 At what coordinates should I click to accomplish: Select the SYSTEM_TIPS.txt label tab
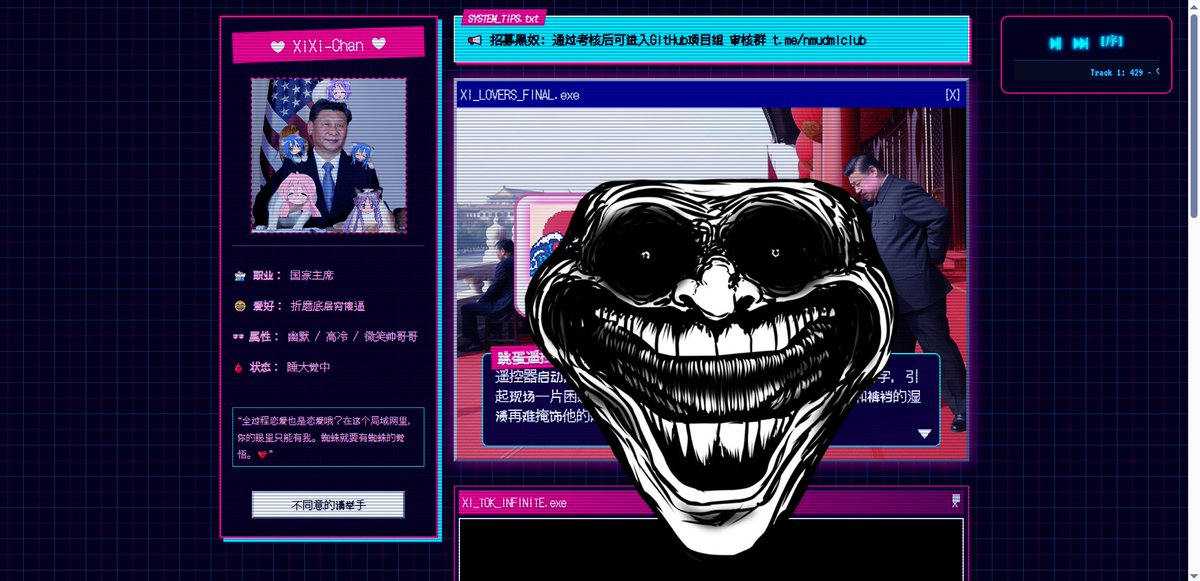[504, 19]
